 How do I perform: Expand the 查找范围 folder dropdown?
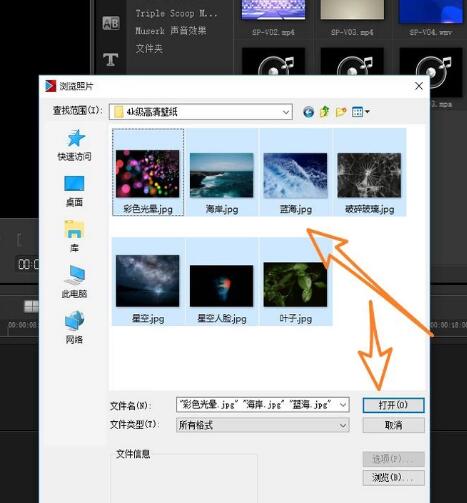[x=286, y=112]
